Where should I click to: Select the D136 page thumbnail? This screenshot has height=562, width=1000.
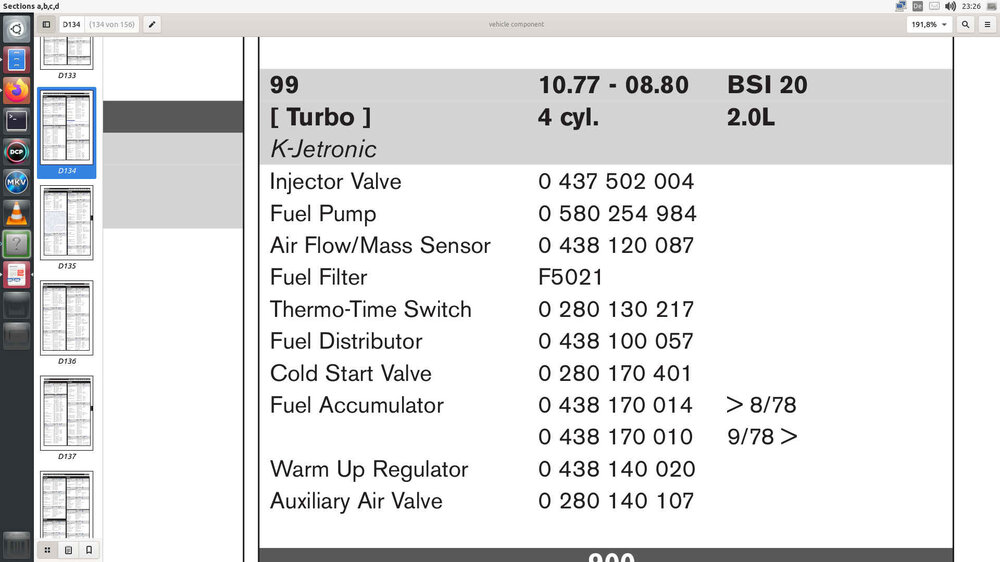click(x=67, y=317)
